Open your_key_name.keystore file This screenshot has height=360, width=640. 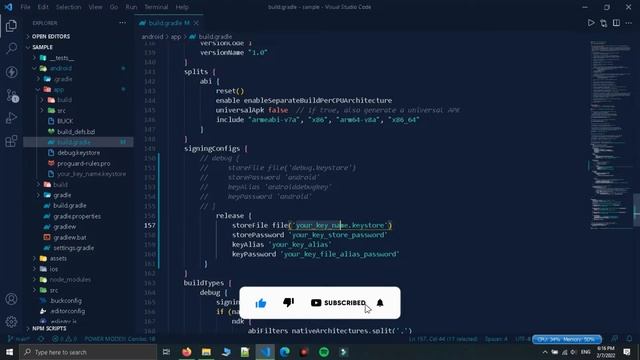[91, 174]
